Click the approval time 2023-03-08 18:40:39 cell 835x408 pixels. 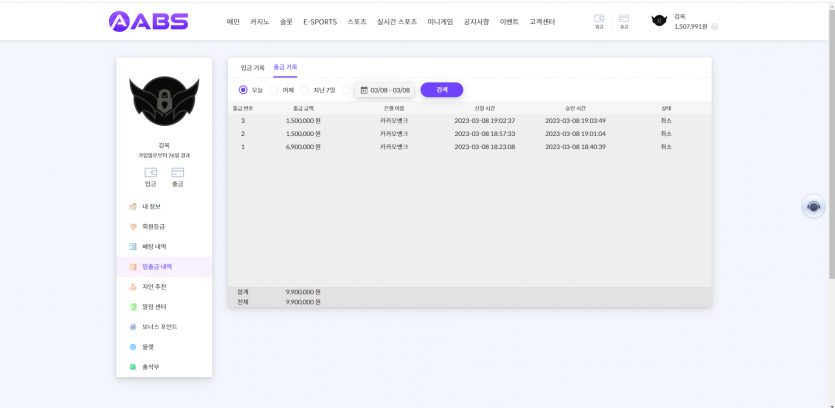click(575, 146)
